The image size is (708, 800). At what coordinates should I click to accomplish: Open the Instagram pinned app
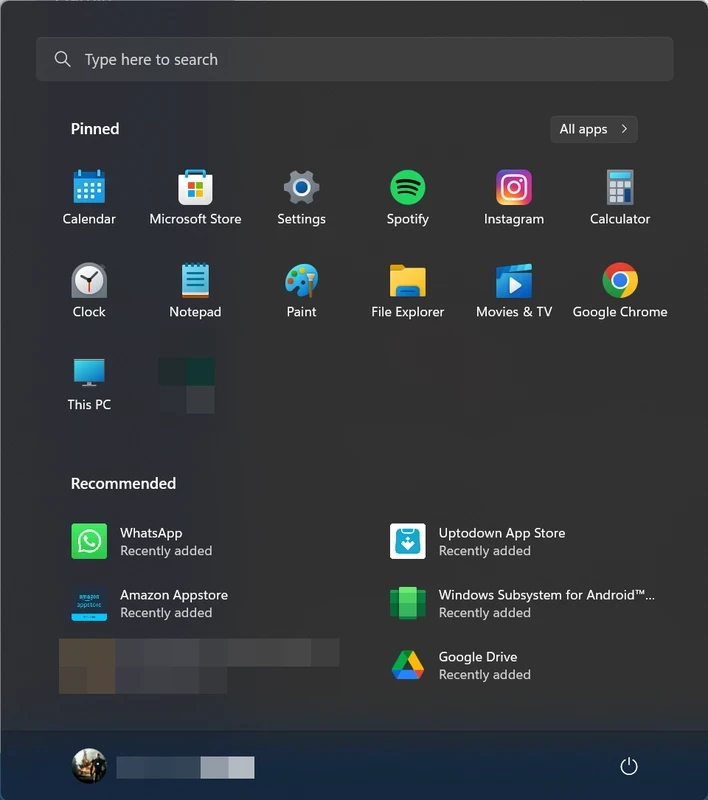[x=514, y=188]
